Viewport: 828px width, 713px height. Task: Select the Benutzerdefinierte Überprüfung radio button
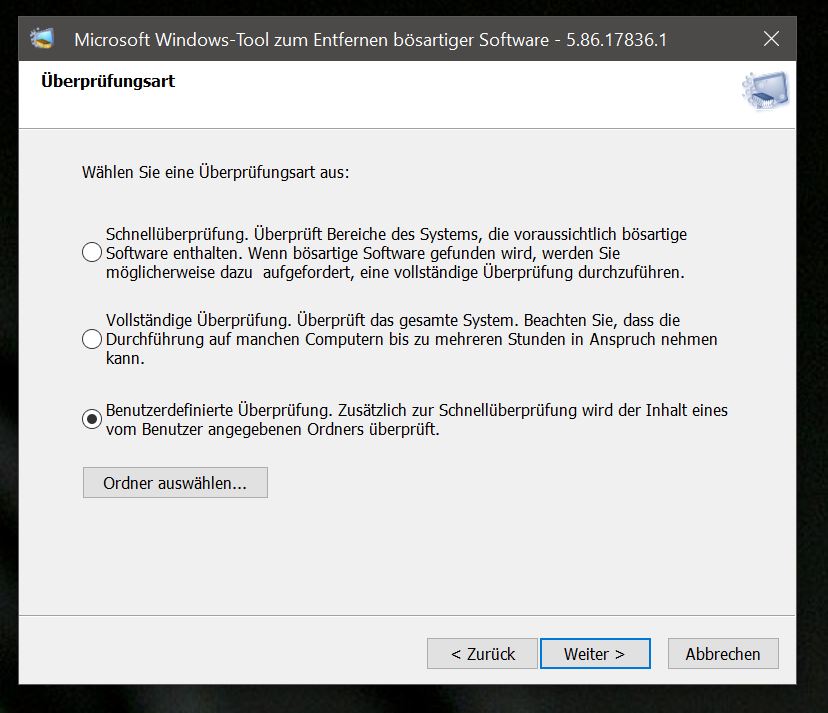click(x=92, y=419)
